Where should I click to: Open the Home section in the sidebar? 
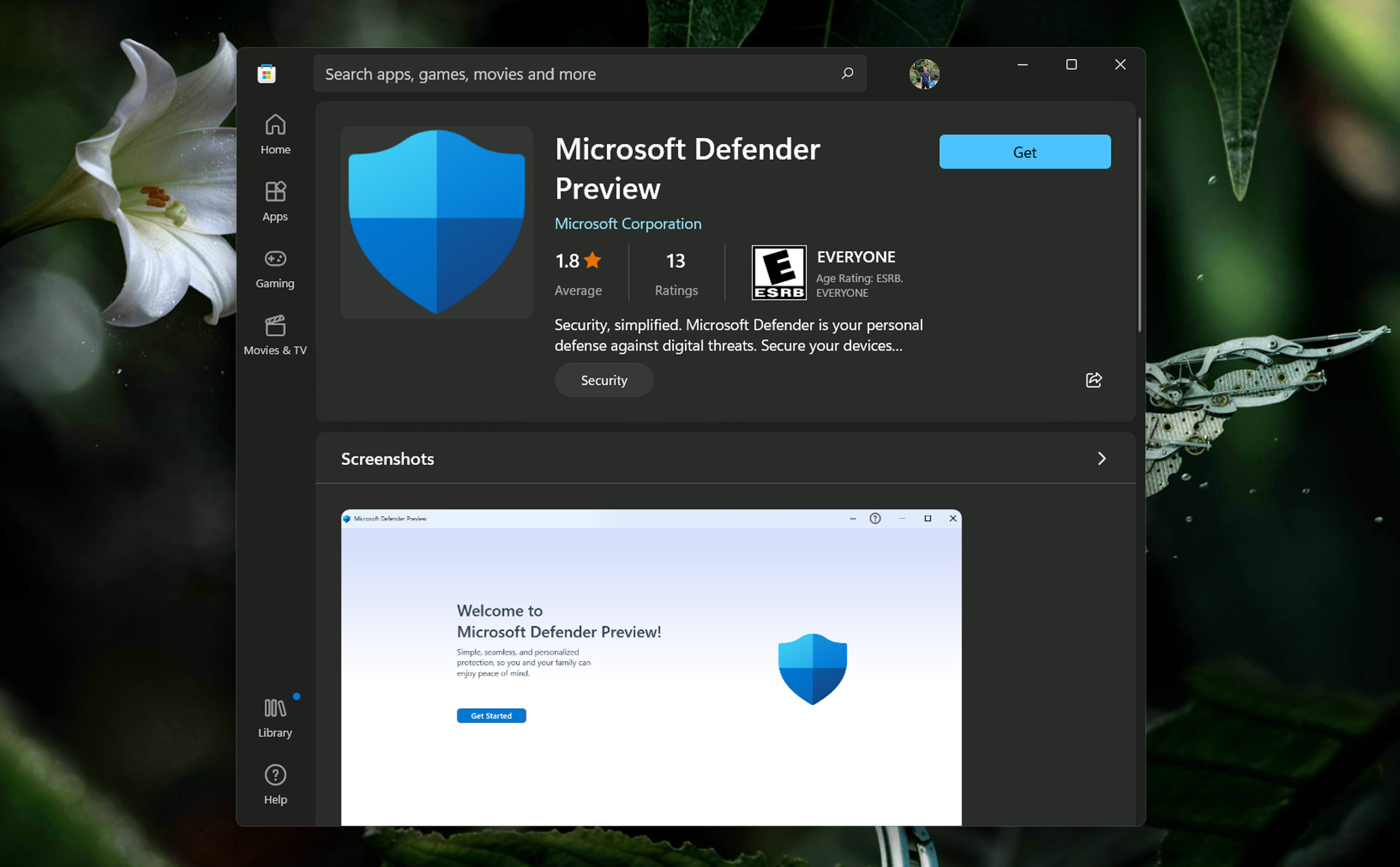[x=275, y=133]
